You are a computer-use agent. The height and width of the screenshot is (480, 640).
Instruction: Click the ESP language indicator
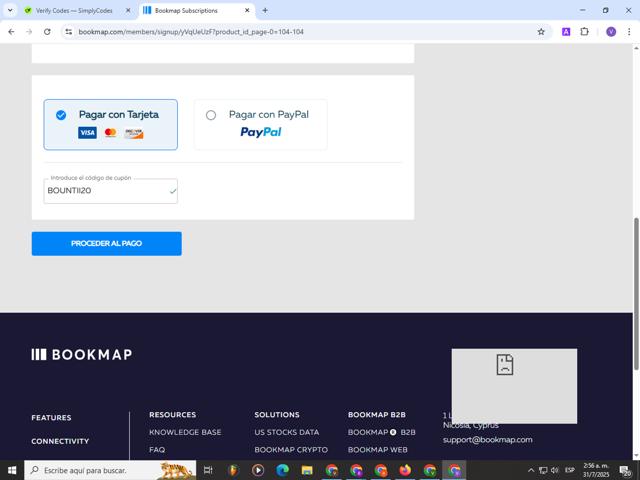[x=570, y=470]
